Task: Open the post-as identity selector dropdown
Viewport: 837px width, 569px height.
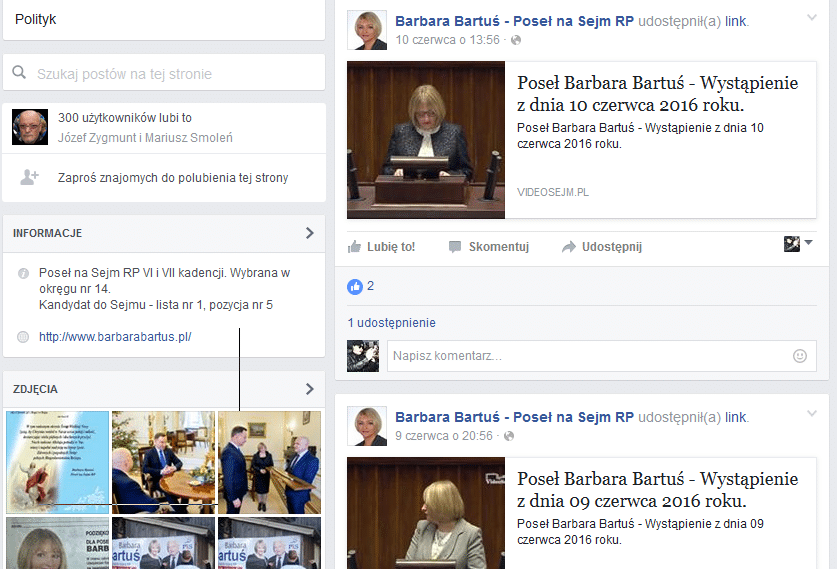Action: (x=798, y=244)
